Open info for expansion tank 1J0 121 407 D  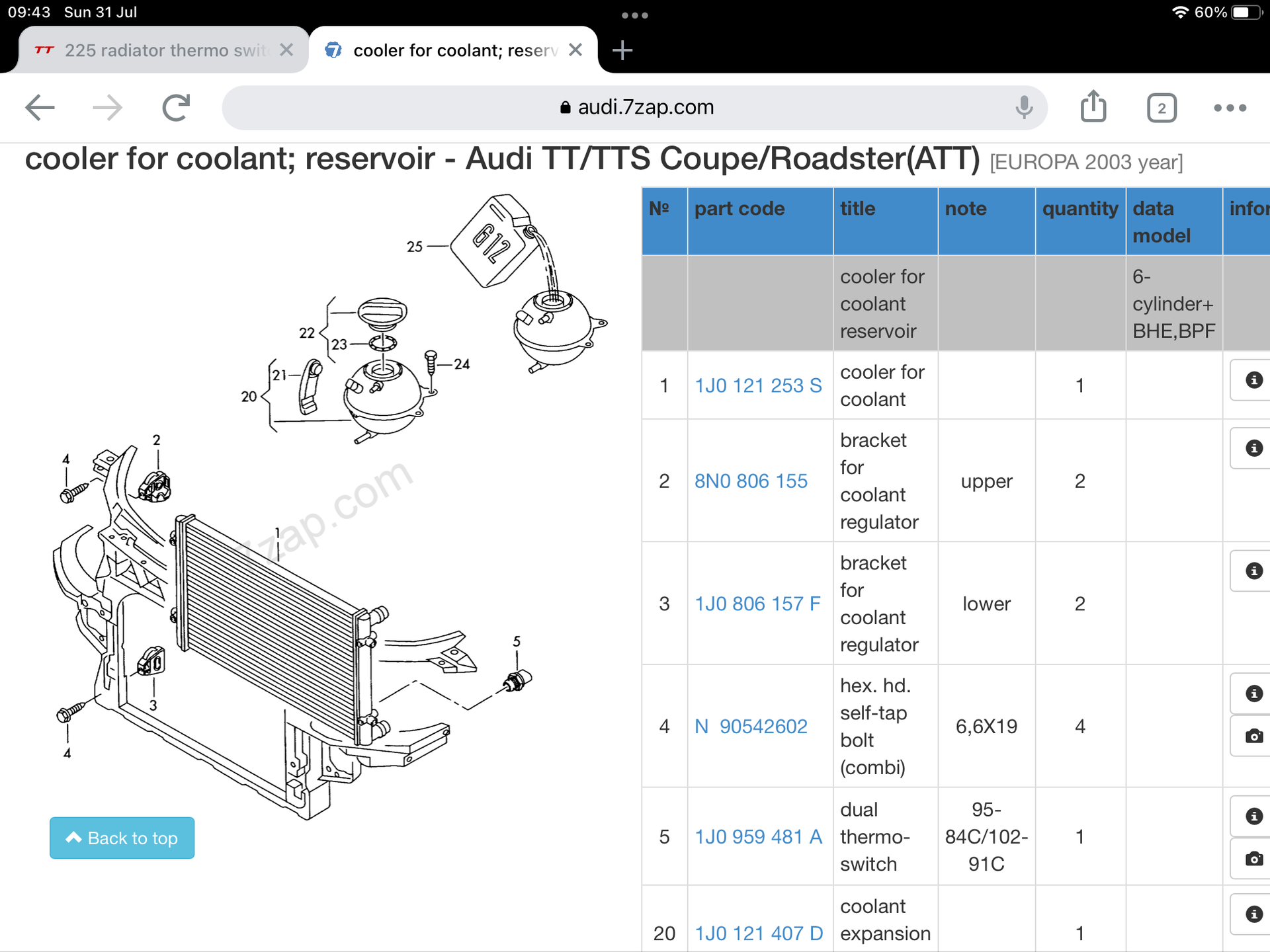(x=1253, y=914)
